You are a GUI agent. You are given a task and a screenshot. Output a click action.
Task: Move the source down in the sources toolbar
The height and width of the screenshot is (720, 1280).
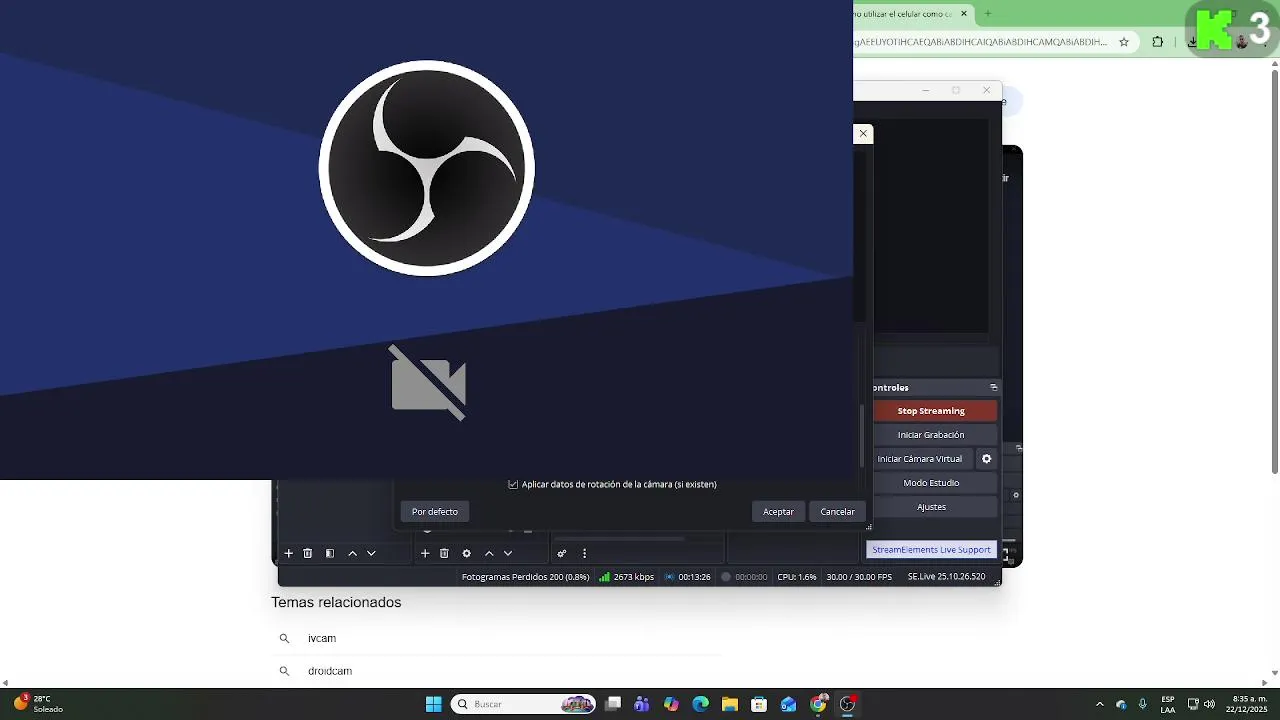click(508, 553)
